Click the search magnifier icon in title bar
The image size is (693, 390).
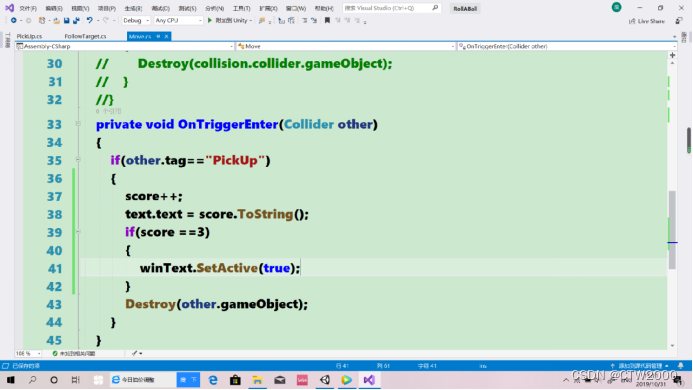click(435, 8)
